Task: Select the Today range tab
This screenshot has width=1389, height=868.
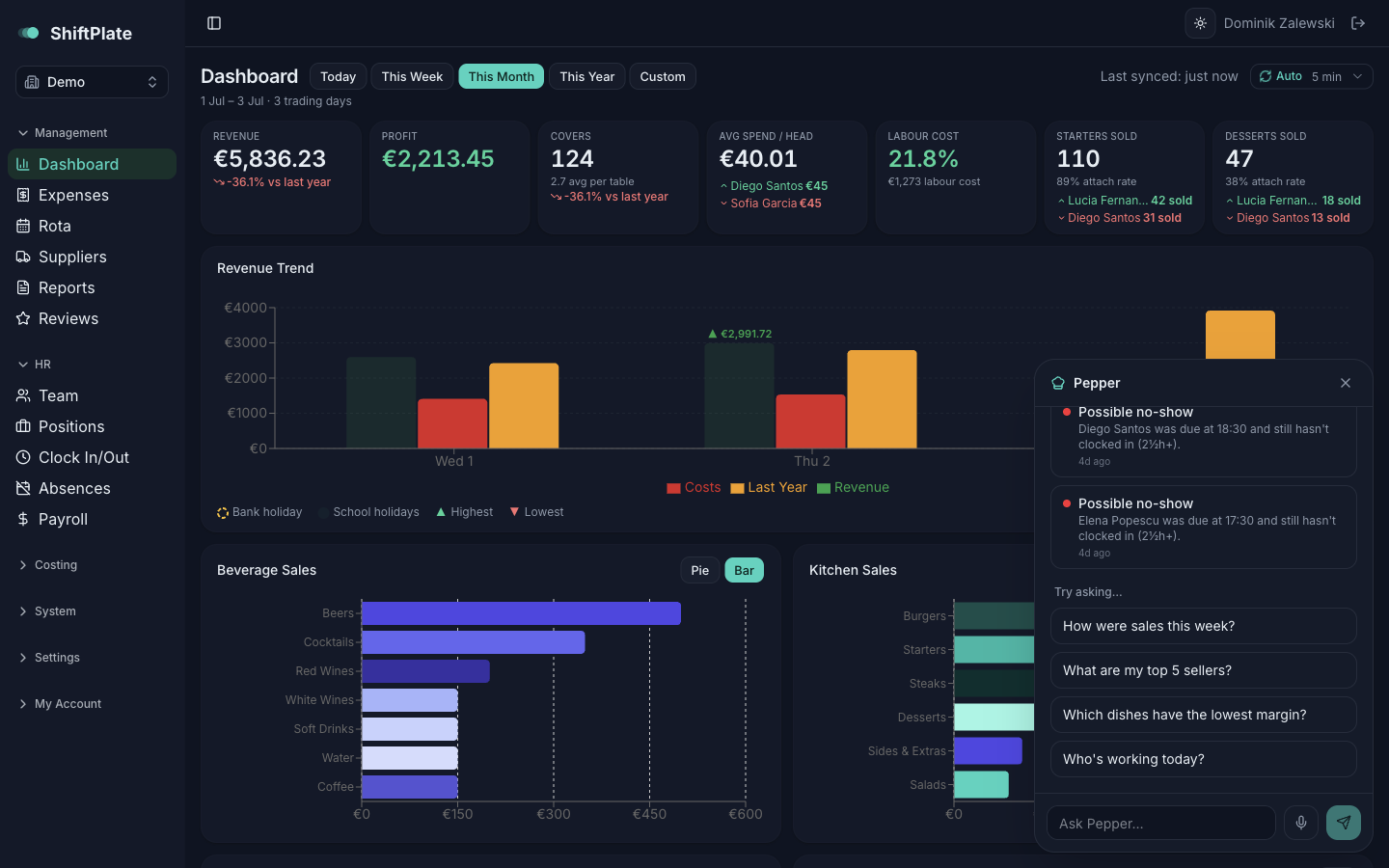Action: tap(338, 76)
